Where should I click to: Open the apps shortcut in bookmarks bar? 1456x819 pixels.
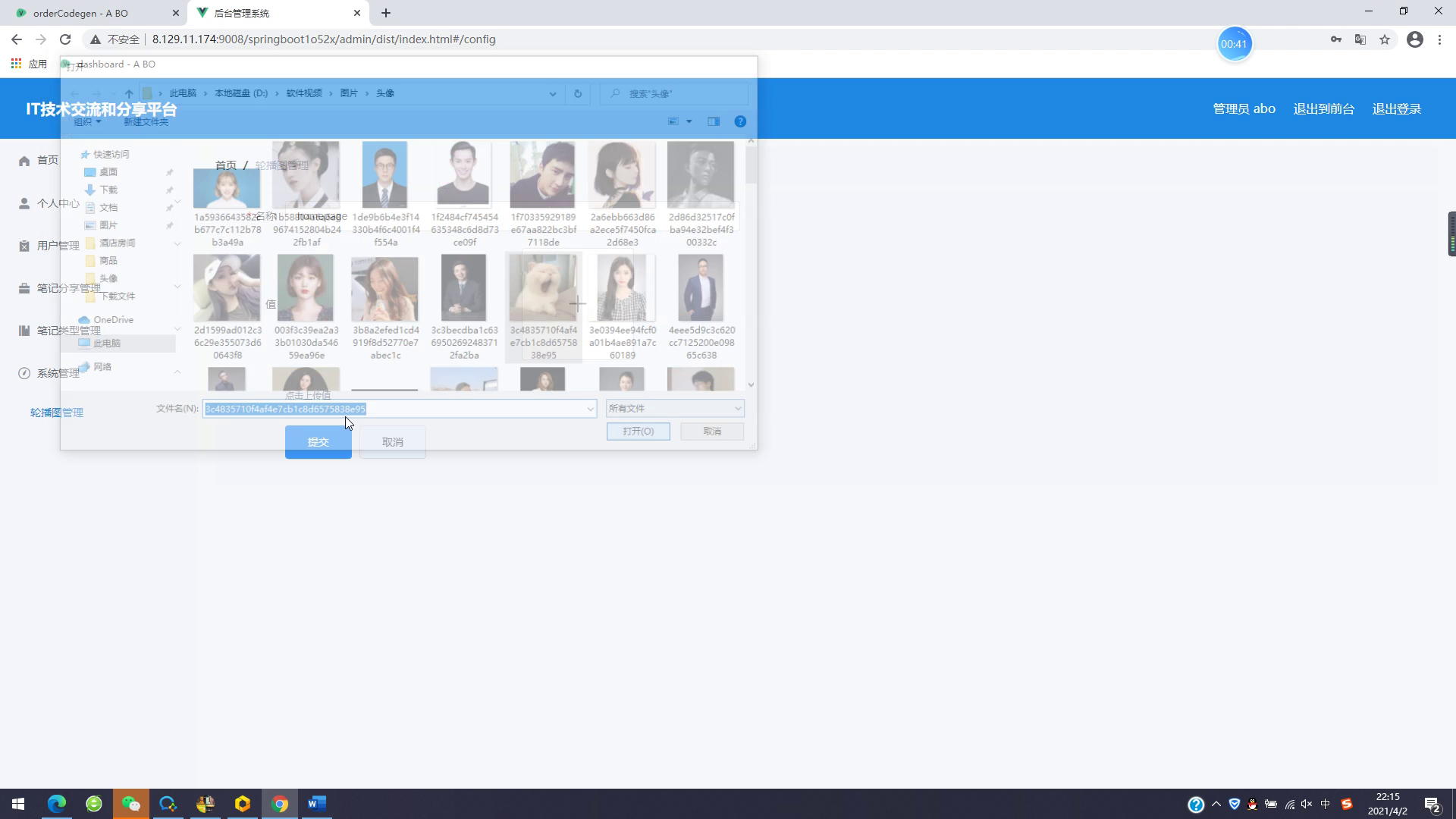(x=29, y=64)
